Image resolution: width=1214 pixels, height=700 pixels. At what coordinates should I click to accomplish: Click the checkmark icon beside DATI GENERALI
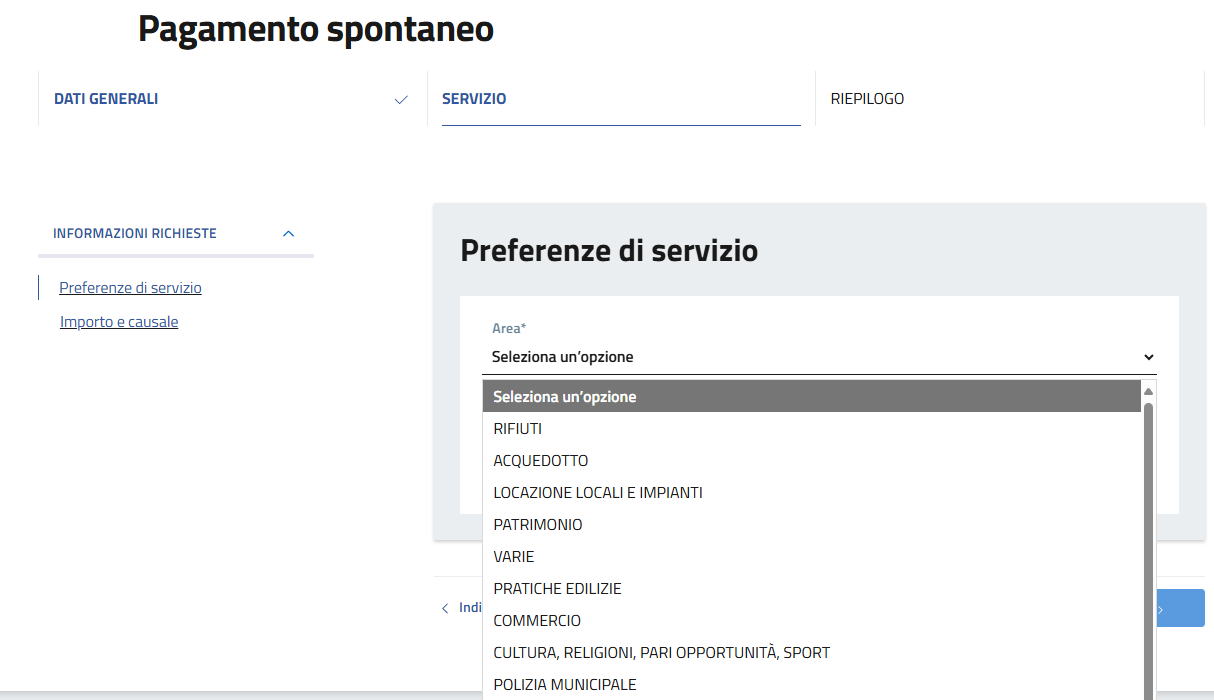[x=401, y=100]
